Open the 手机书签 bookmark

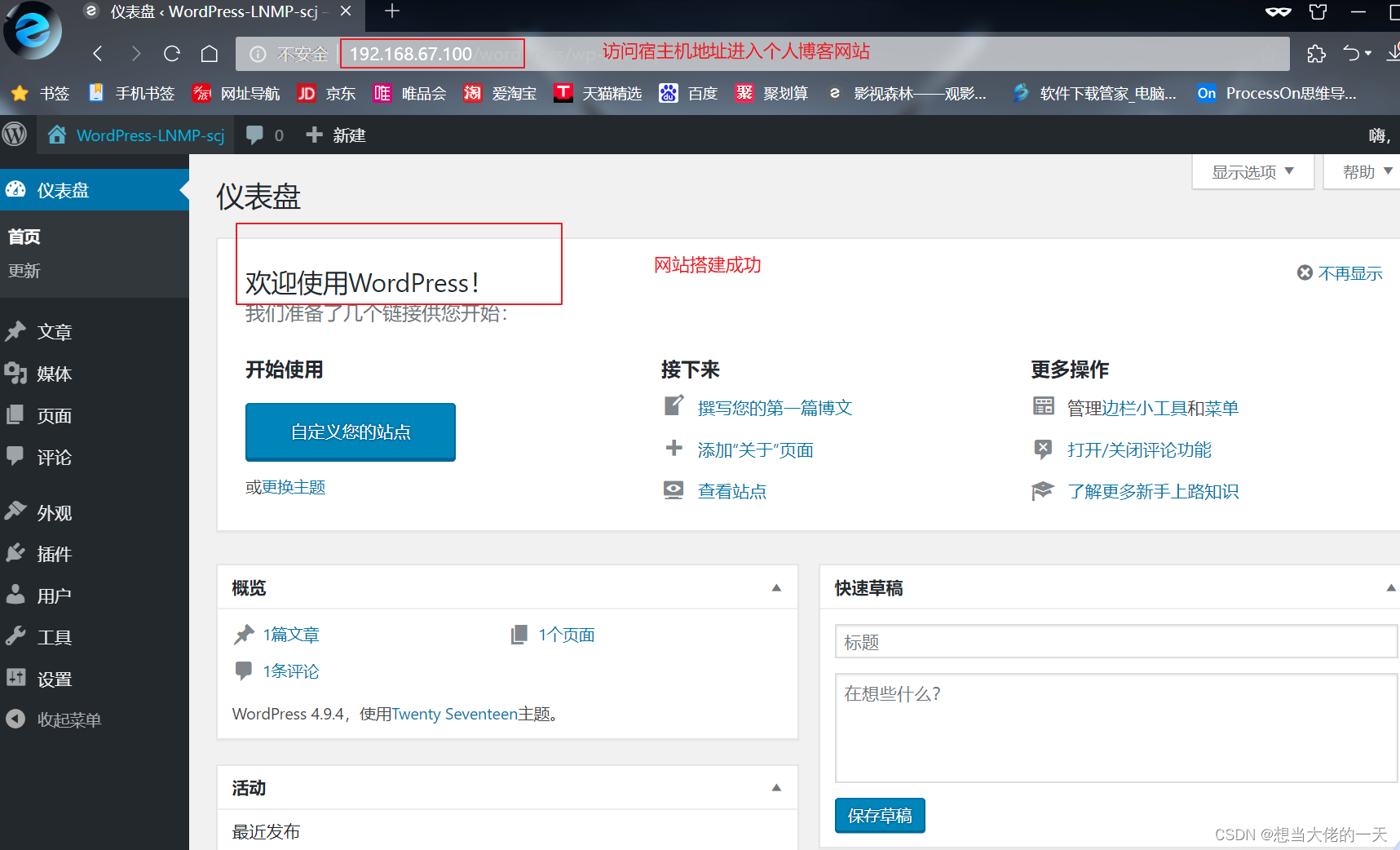pyautogui.click(x=132, y=94)
